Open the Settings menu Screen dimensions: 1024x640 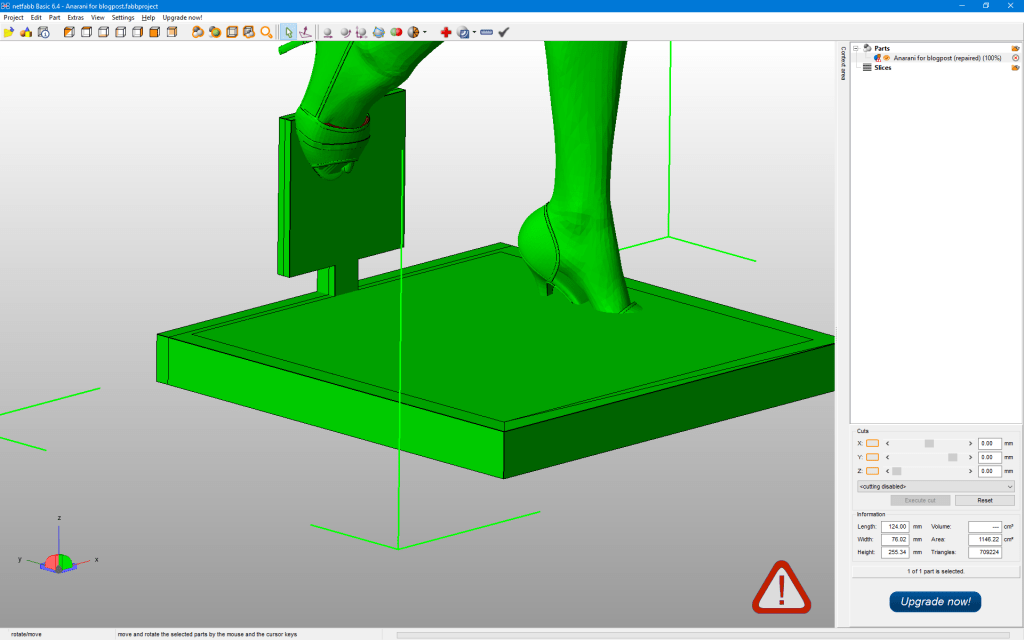pos(123,18)
